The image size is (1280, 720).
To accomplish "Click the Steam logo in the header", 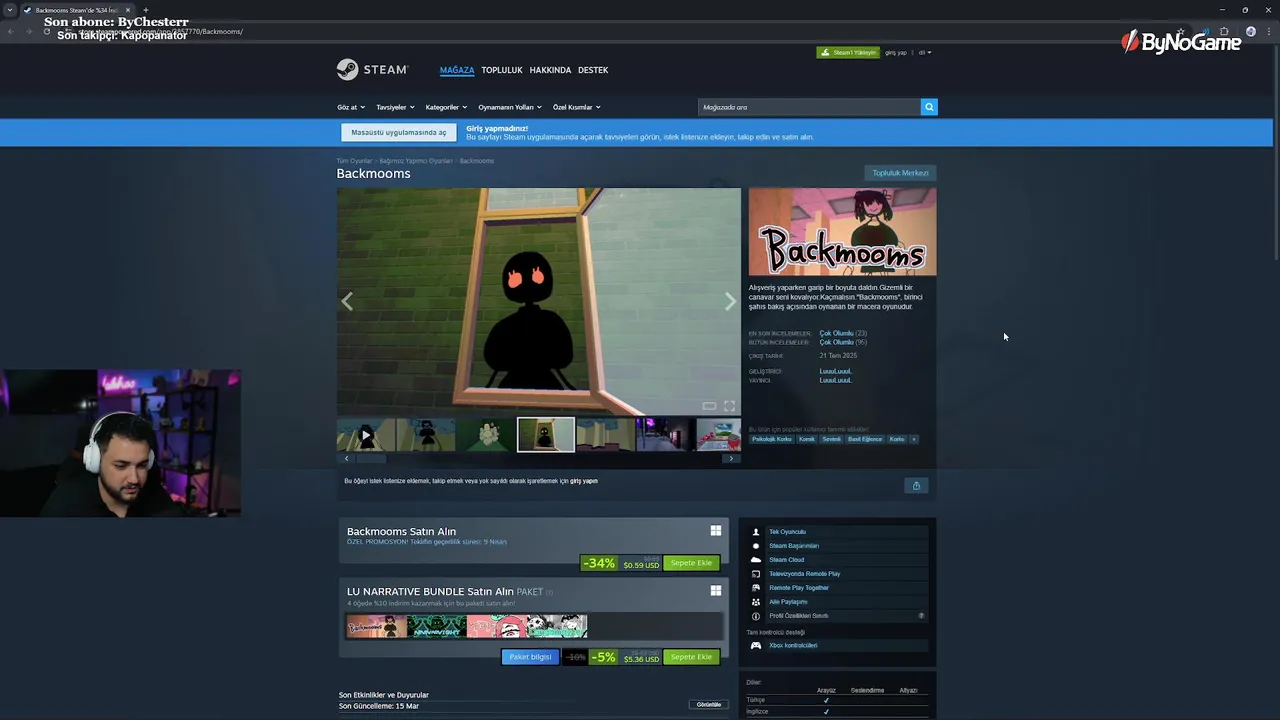I will tap(372, 70).
